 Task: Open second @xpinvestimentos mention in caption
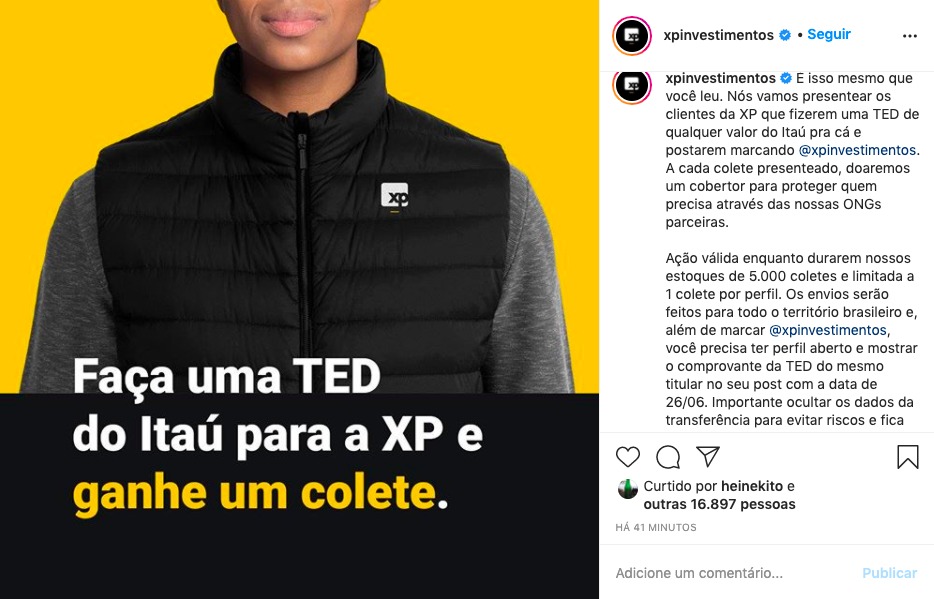pyautogui.click(x=828, y=330)
